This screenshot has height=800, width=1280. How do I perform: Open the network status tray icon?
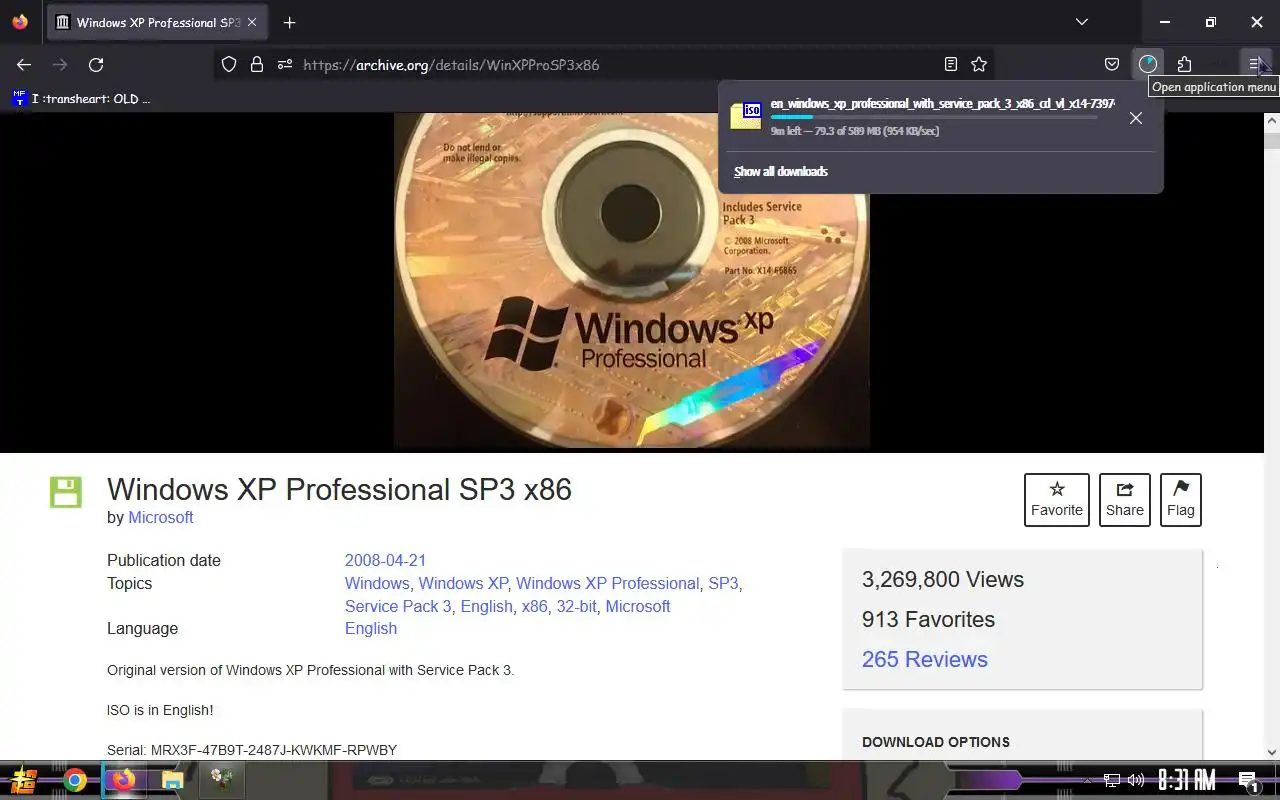point(1112,780)
